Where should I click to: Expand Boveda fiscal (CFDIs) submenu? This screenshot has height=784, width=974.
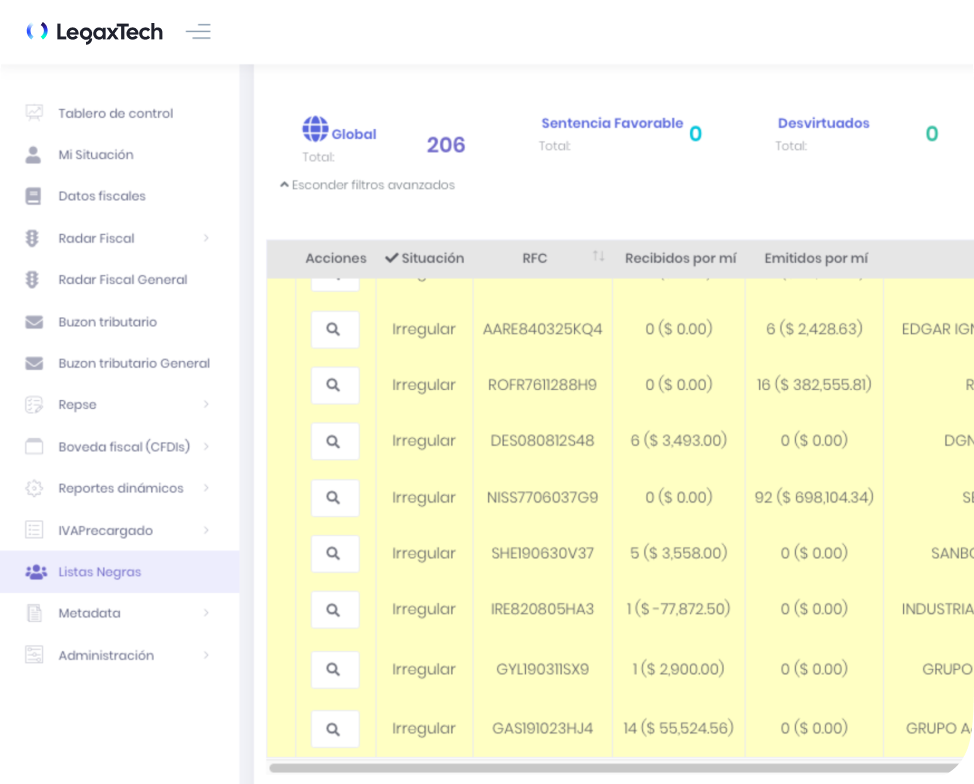coord(206,447)
